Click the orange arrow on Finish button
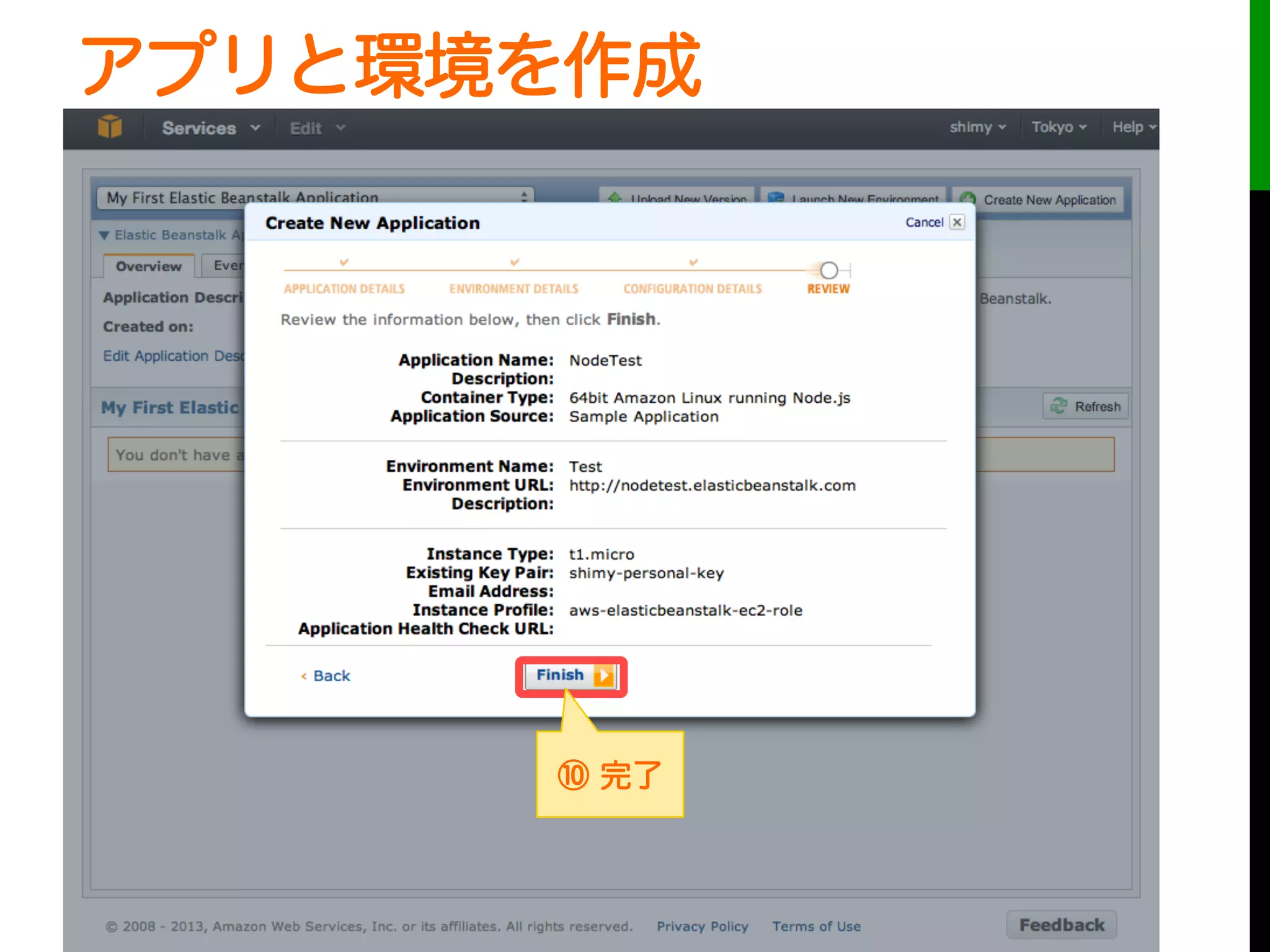 point(603,676)
